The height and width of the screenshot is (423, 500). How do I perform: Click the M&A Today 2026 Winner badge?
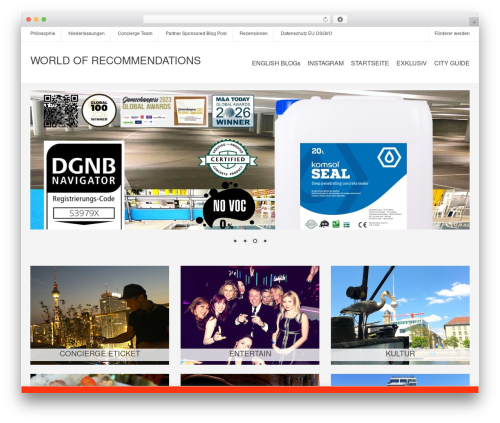(x=233, y=111)
